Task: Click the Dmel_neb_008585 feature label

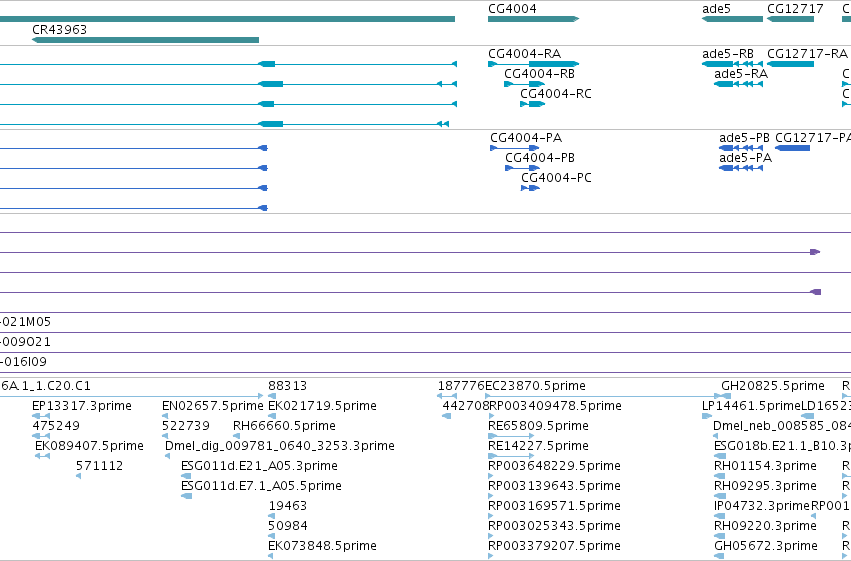Action: [782, 426]
